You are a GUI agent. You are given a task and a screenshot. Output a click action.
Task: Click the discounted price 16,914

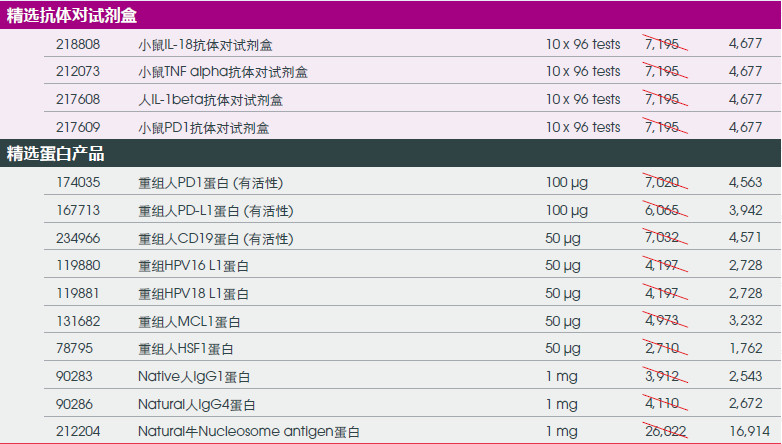745,432
